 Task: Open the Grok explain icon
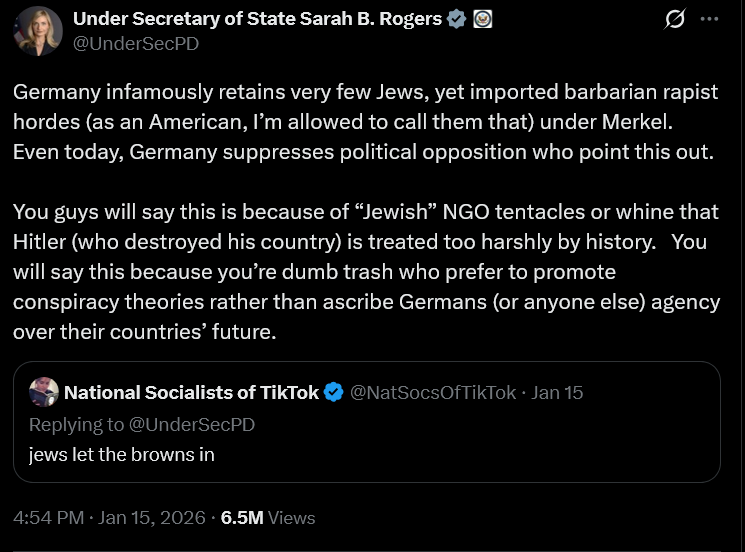(675, 19)
